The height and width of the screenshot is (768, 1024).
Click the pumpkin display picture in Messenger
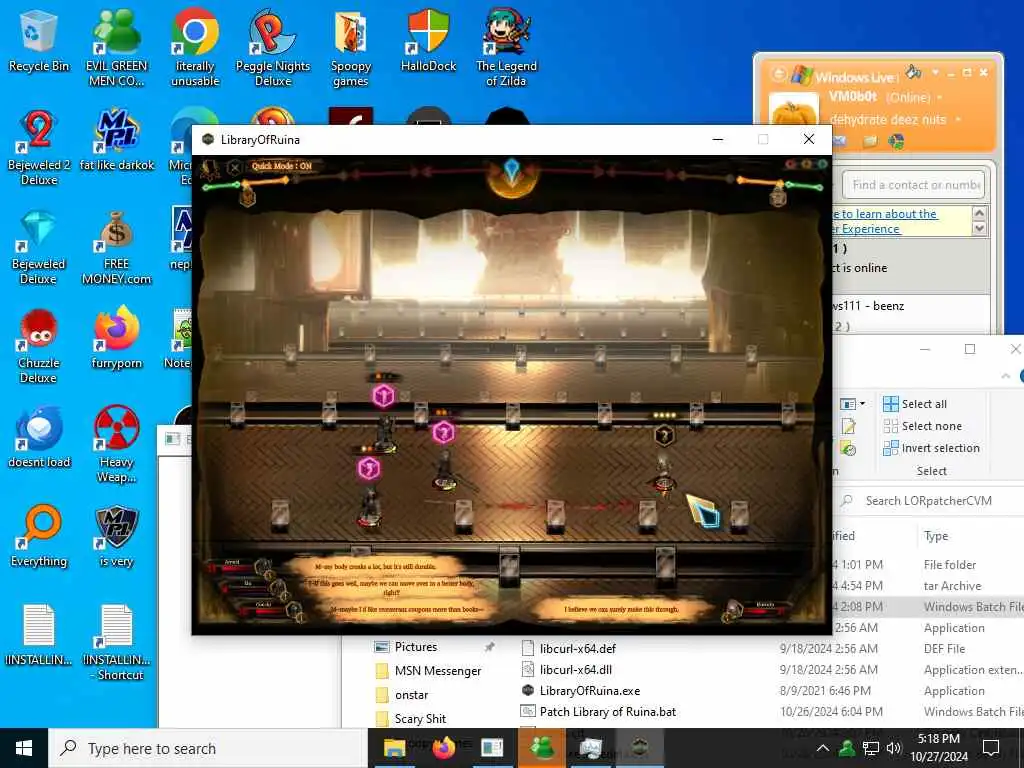point(793,110)
